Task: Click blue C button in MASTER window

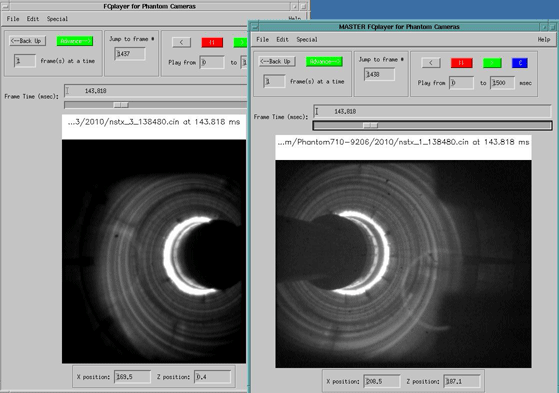Action: click(520, 63)
